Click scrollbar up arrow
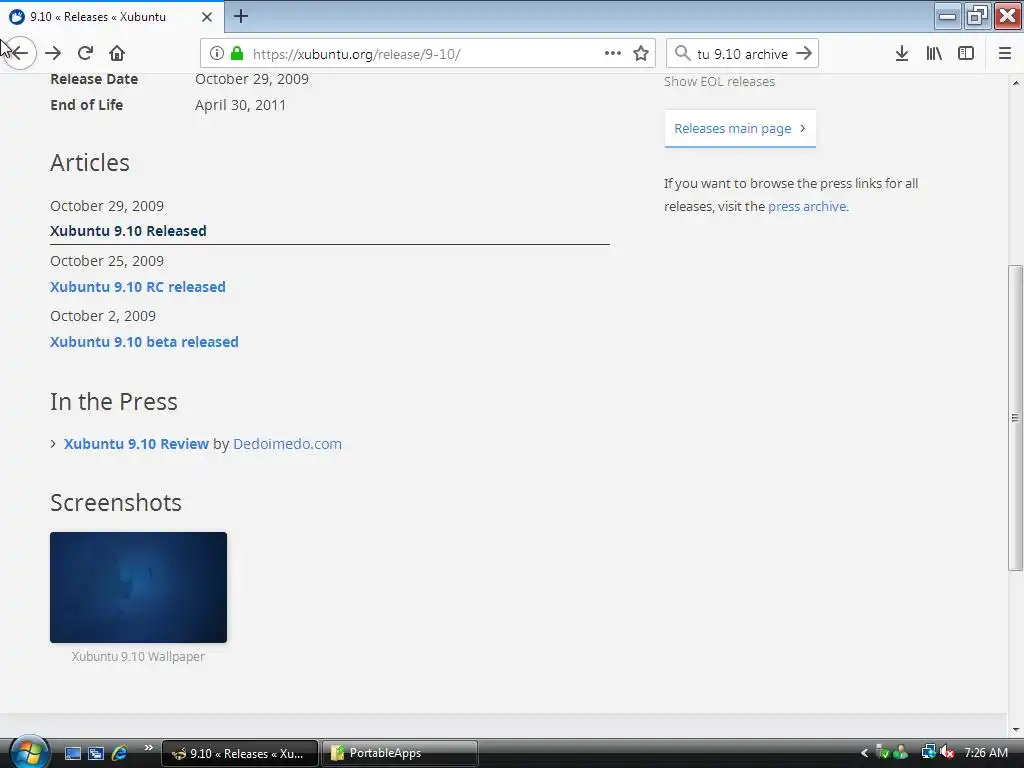This screenshot has width=1024, height=768. pos(1016,83)
